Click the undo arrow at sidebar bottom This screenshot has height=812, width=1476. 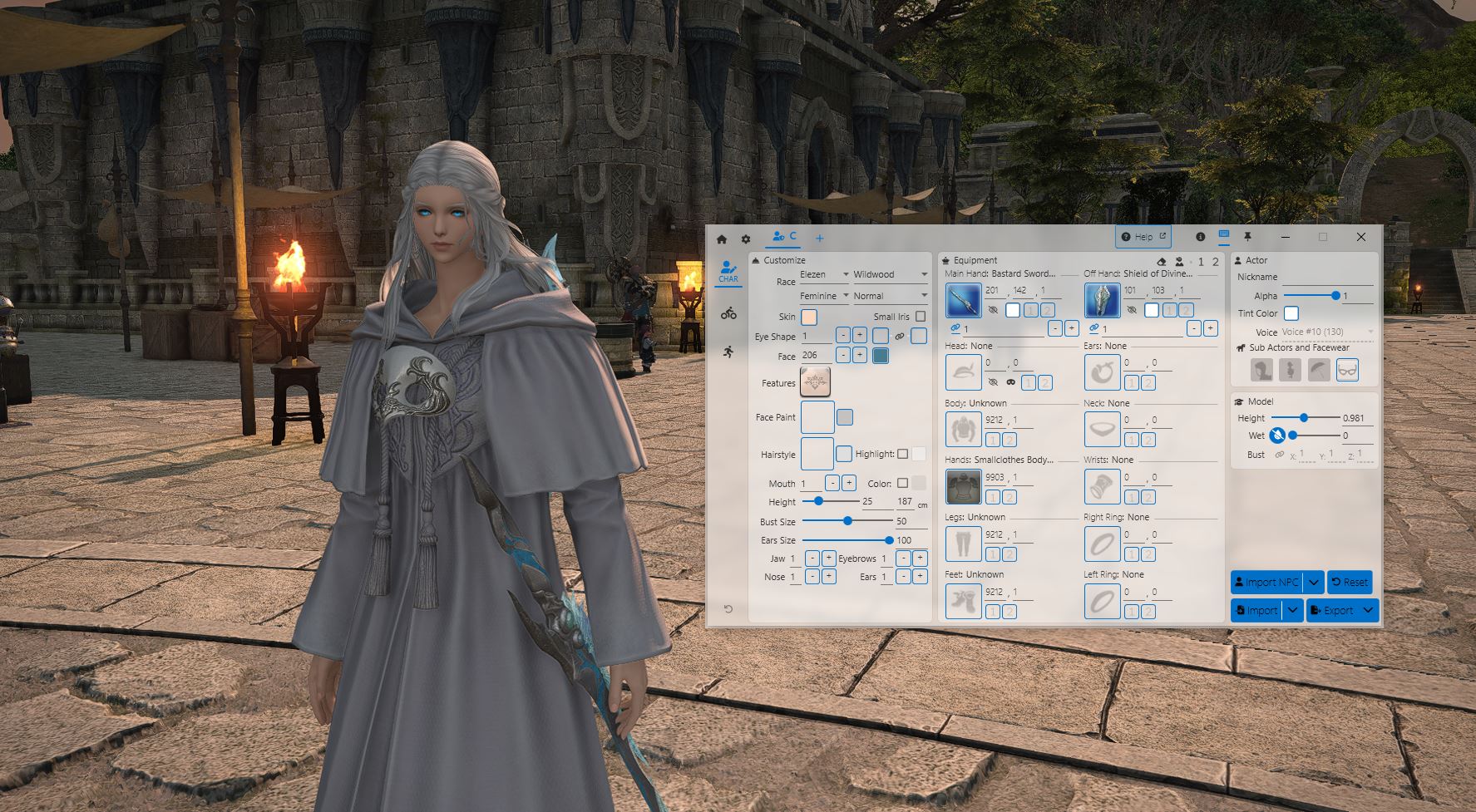point(728,609)
